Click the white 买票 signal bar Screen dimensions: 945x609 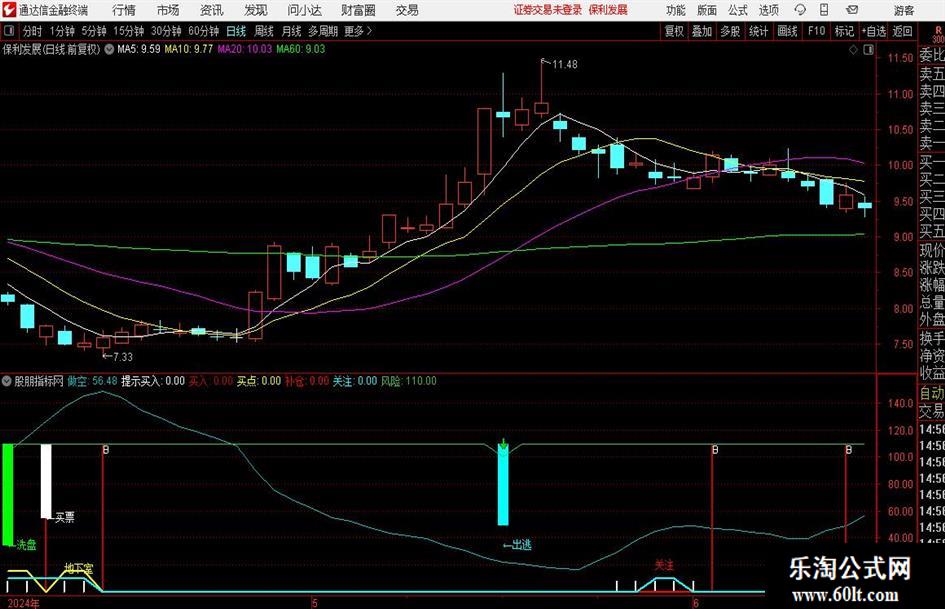tap(46, 481)
